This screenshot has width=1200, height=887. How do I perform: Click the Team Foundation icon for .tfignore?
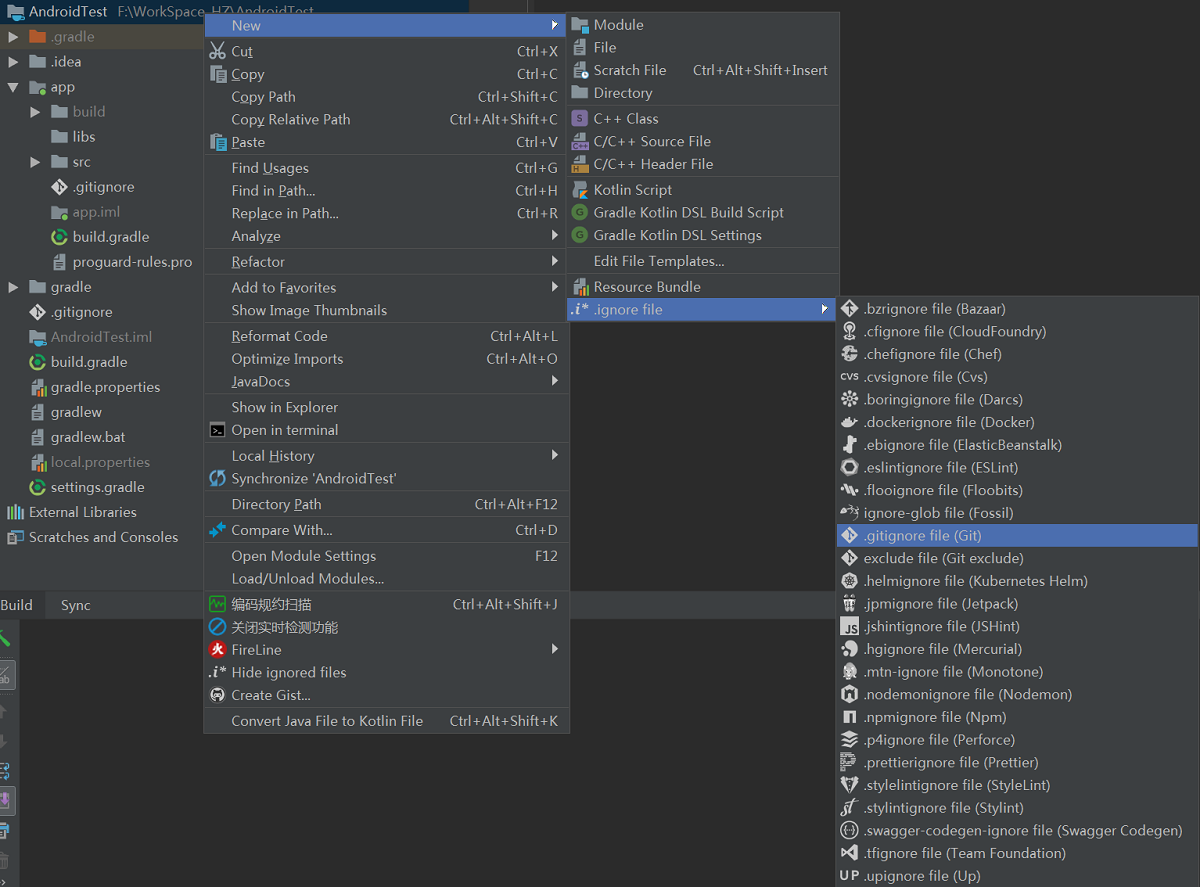850,853
